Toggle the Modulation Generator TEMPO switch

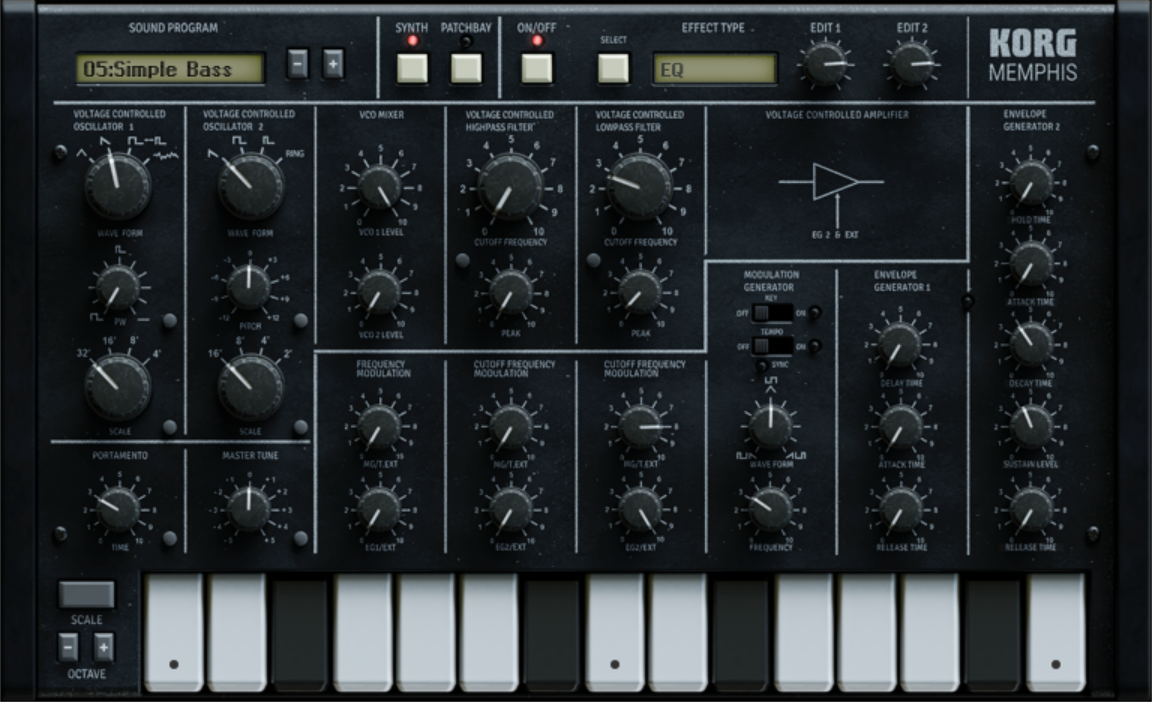pos(771,346)
